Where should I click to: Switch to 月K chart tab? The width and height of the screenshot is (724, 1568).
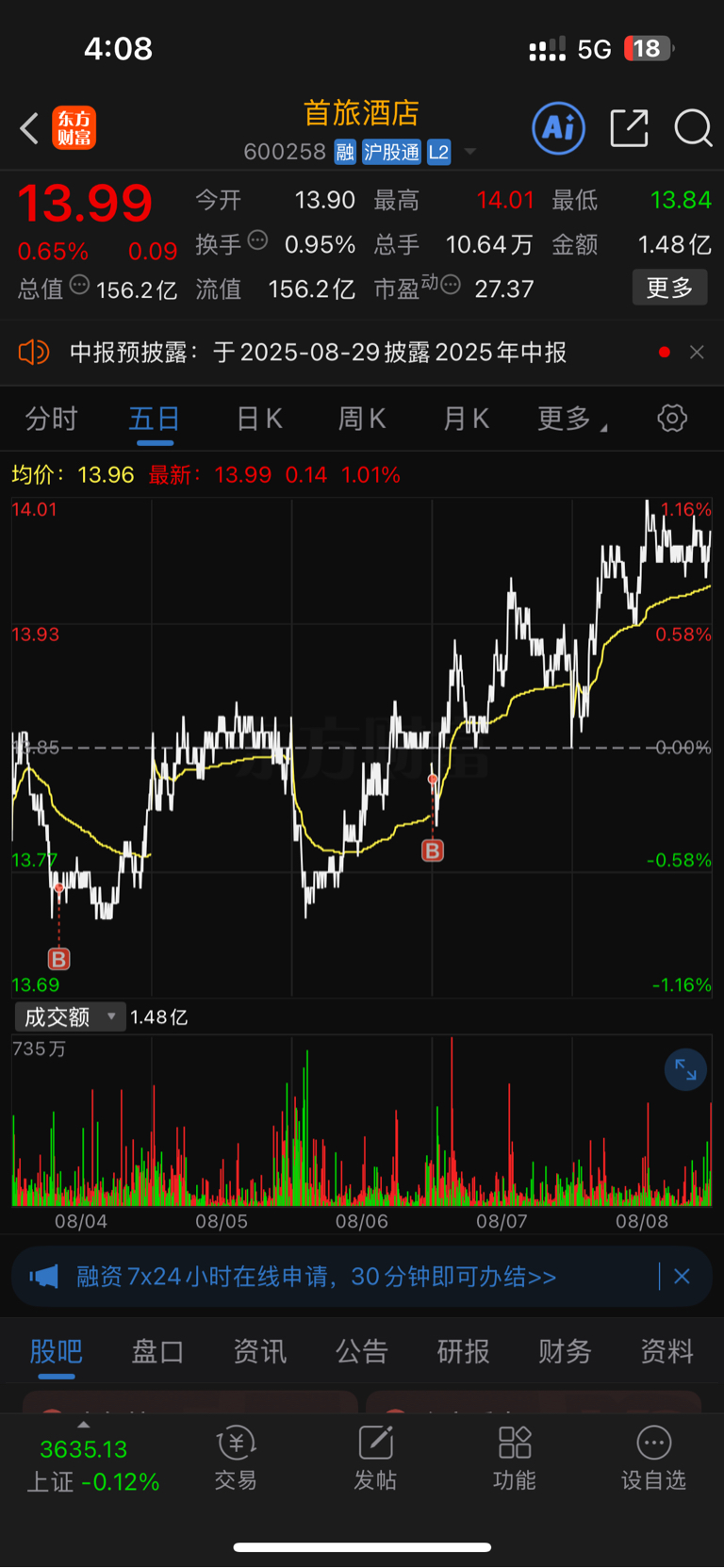tap(466, 419)
